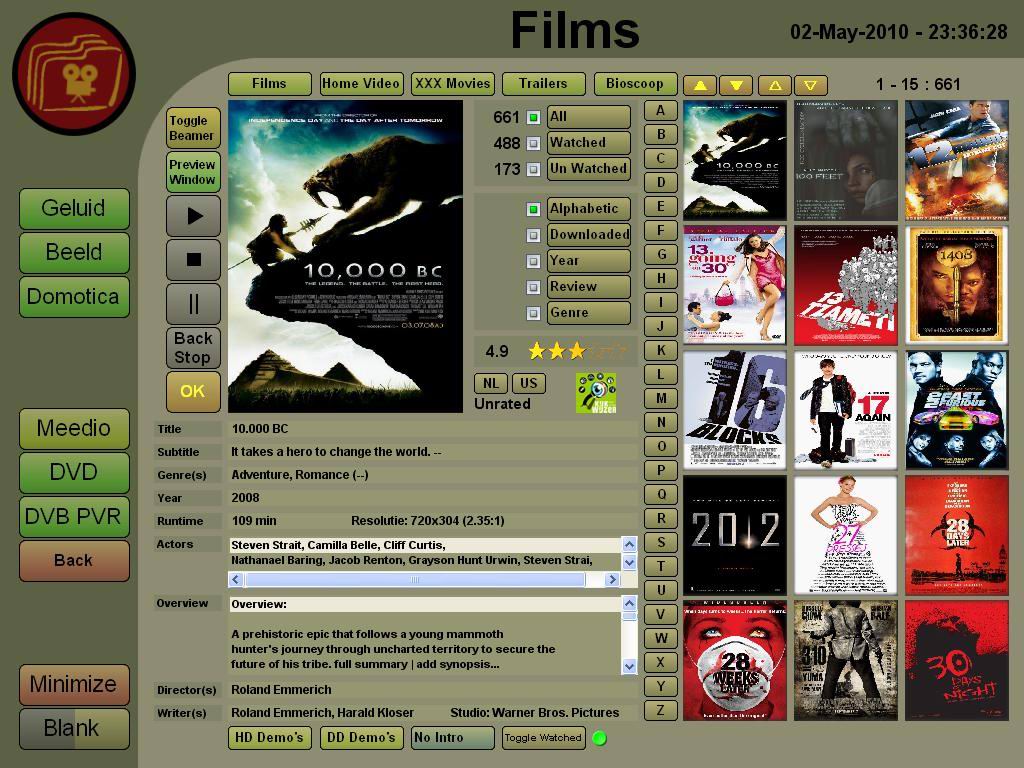The image size is (1024, 768).
Task: Jump to movies starting with D
Action: 661,182
